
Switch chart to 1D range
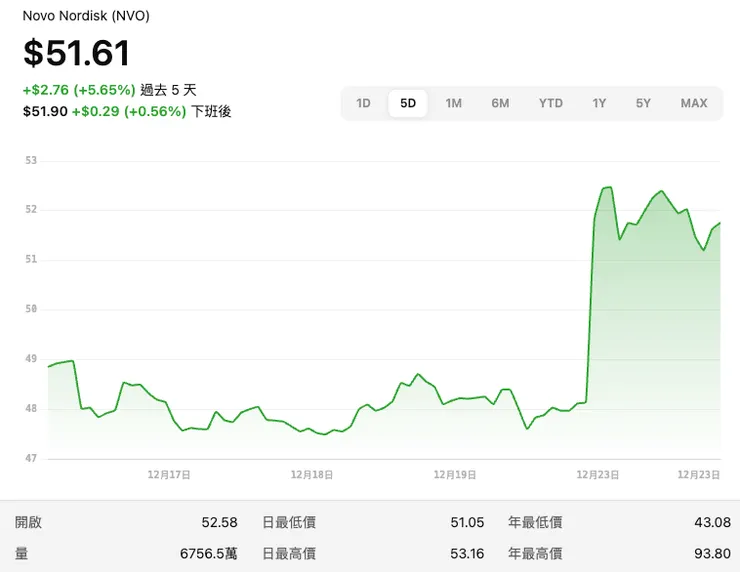(363, 103)
